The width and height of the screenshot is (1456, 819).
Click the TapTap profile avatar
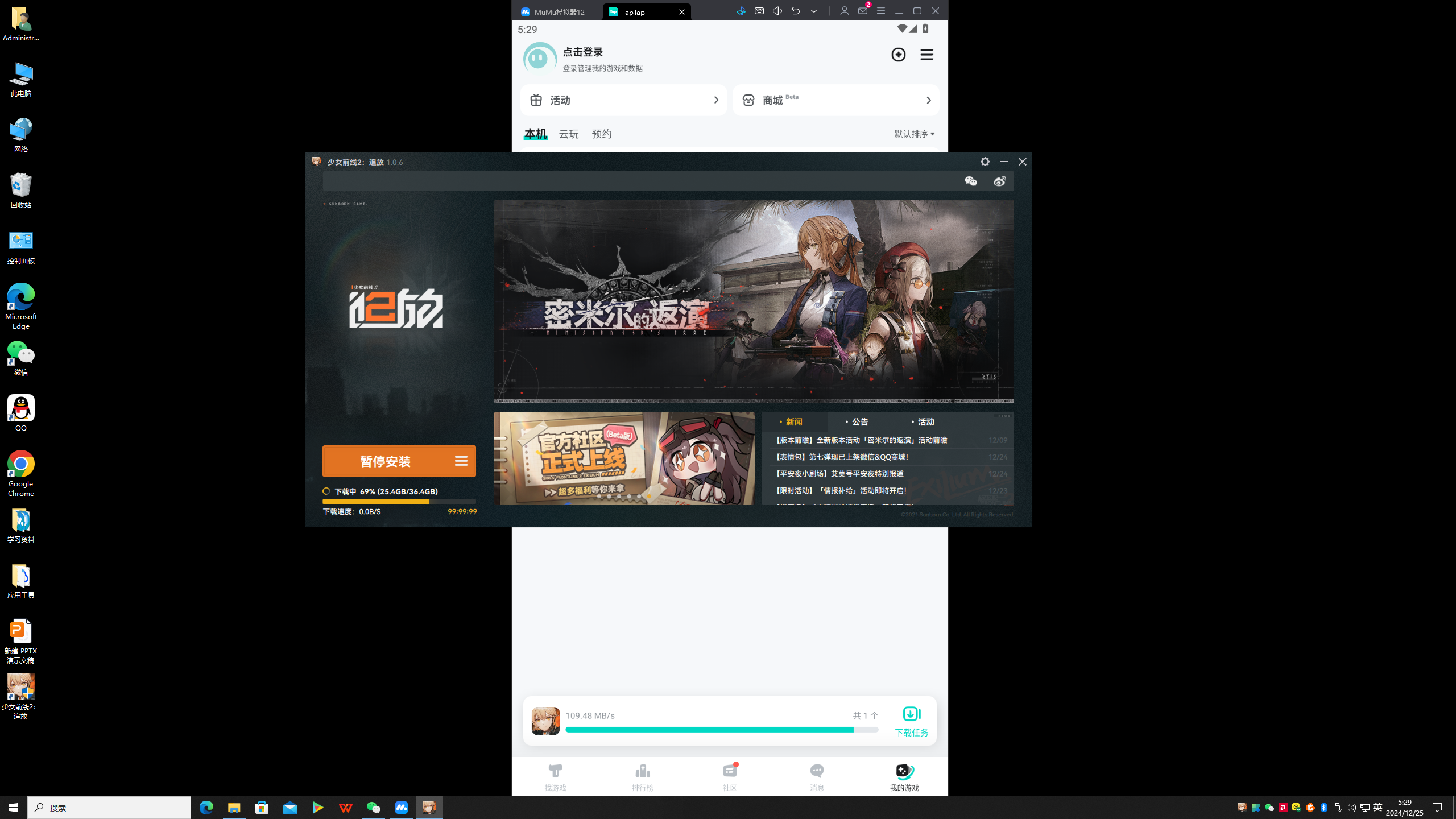[539, 59]
